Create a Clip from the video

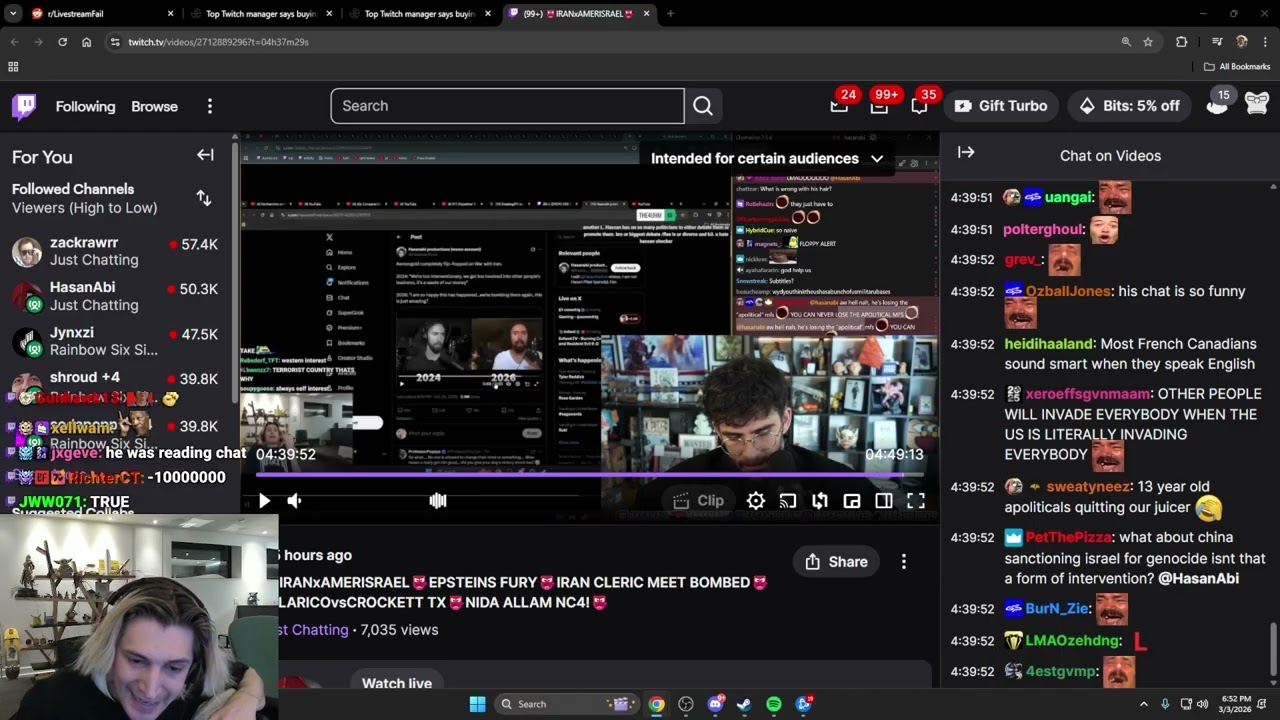click(698, 501)
